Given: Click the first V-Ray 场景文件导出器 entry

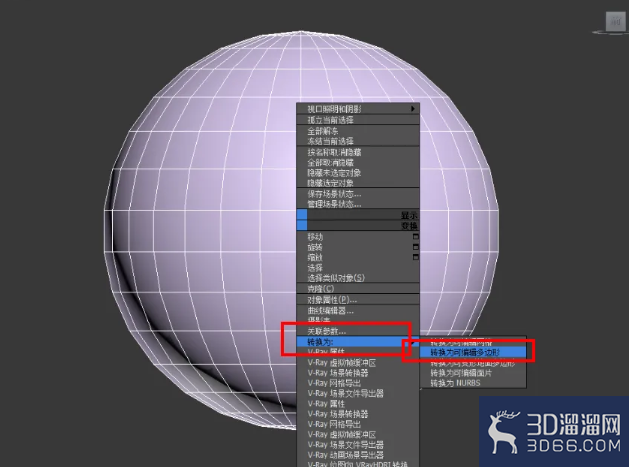Looking at the screenshot, I should (358, 393).
